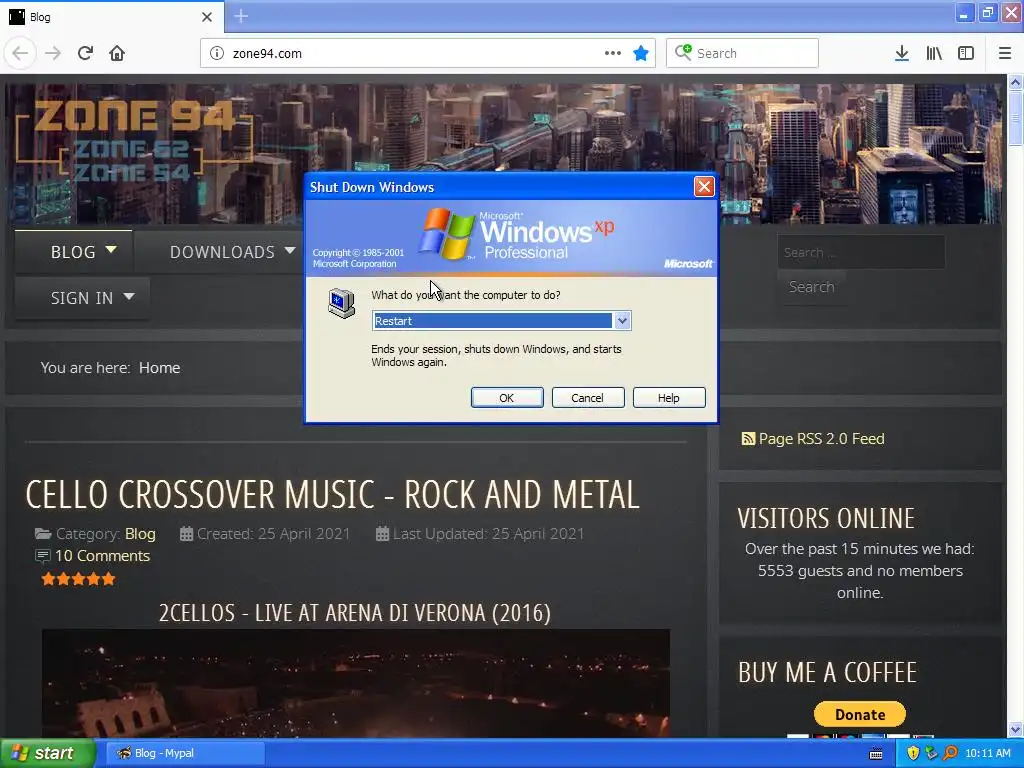Image resolution: width=1024 pixels, height=768 pixels.
Task: Open the Library icon in toolbar
Action: 934,53
